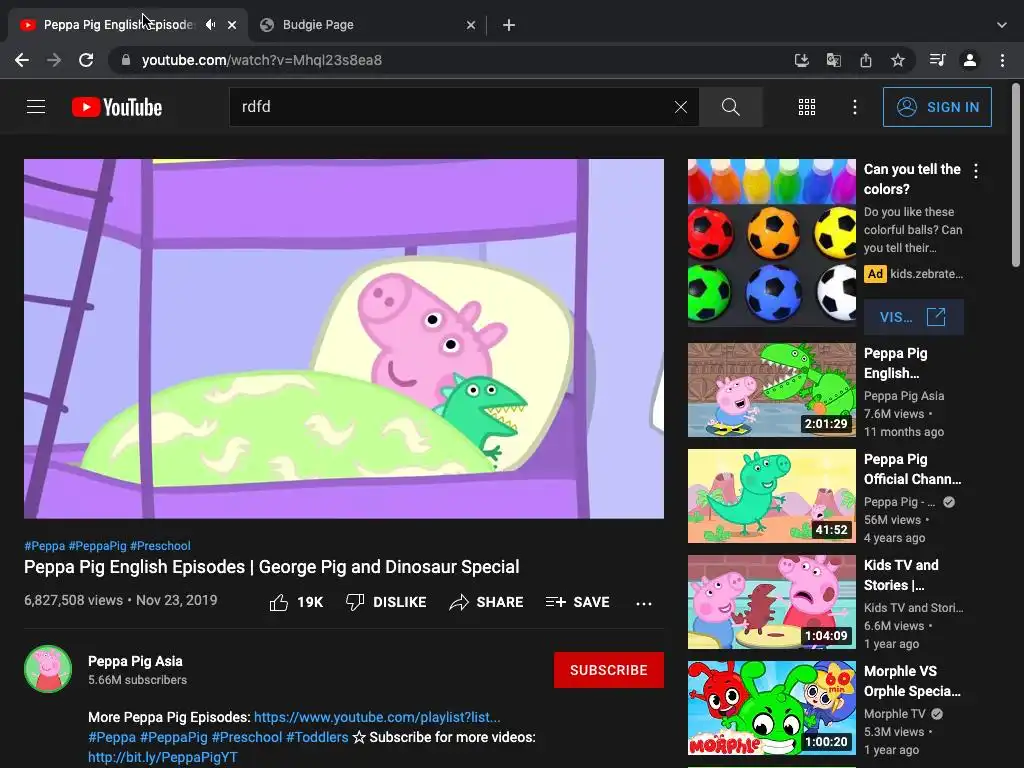Go back in browser history
The width and height of the screenshot is (1024, 768).
(22, 60)
